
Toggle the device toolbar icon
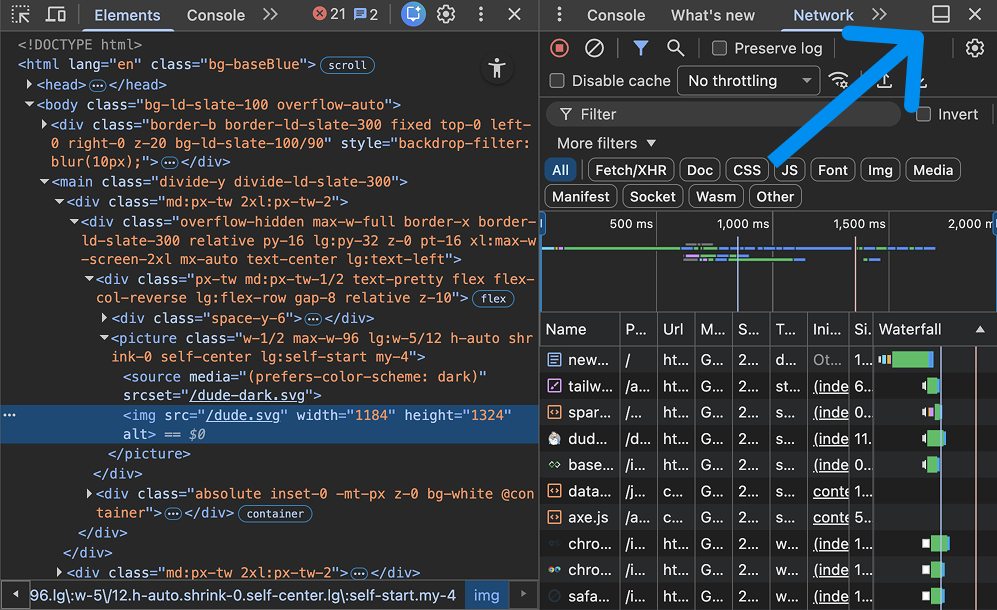point(57,15)
